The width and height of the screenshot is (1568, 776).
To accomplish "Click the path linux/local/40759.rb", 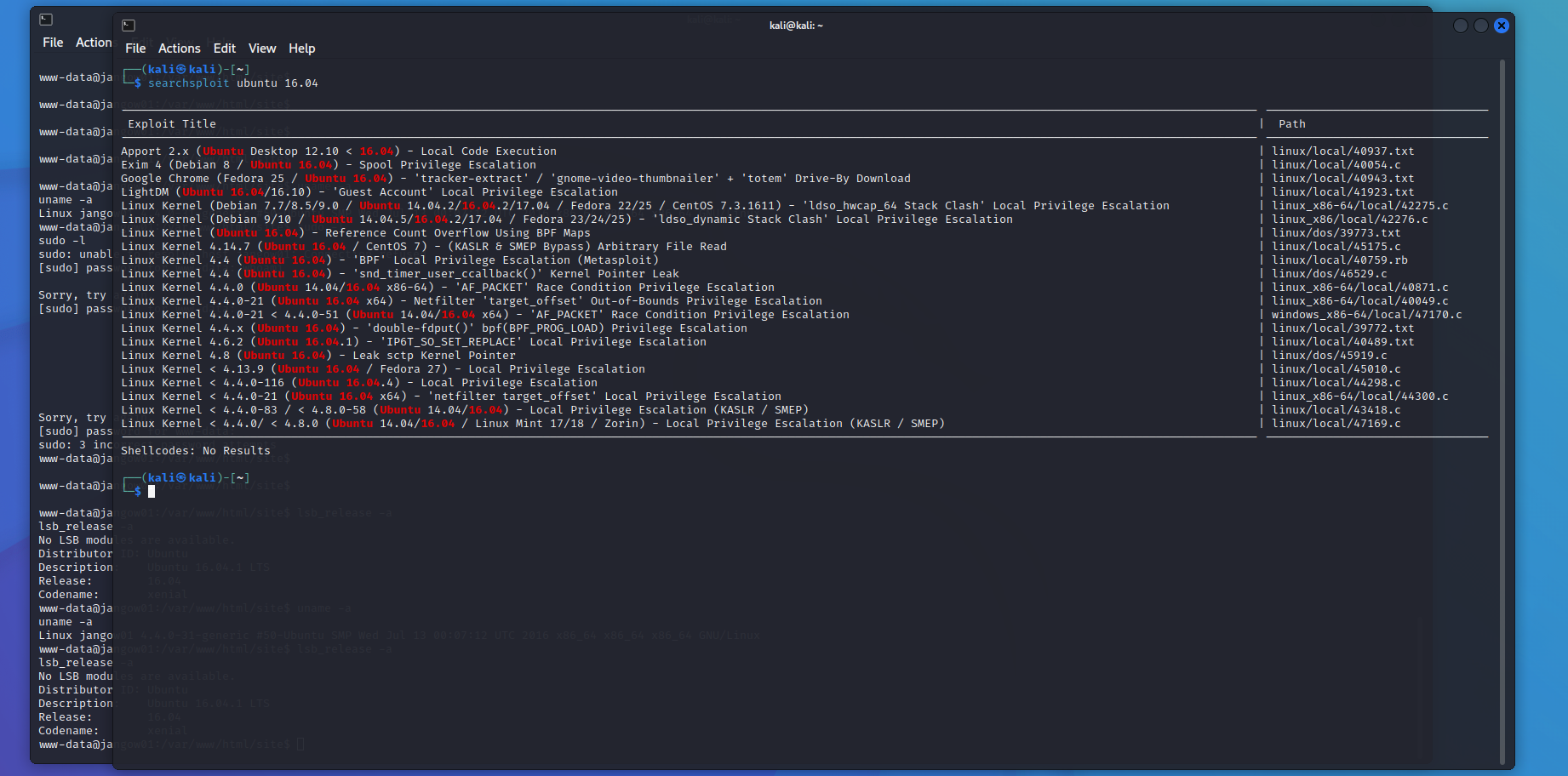I will (1340, 260).
